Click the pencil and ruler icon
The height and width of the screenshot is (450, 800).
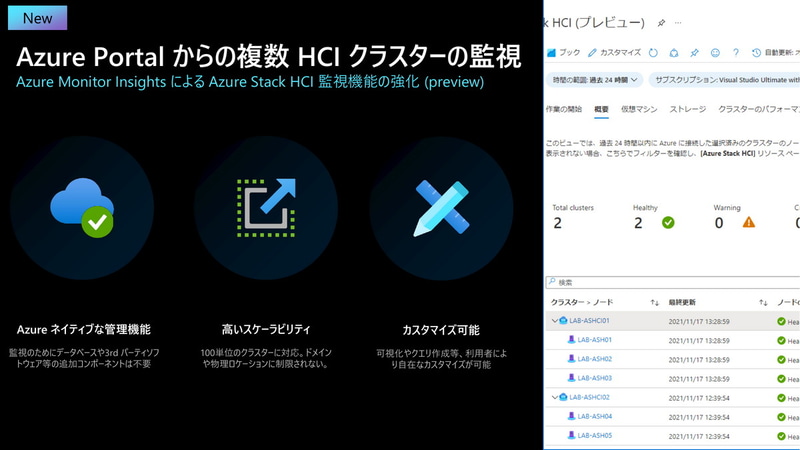pos(442,209)
